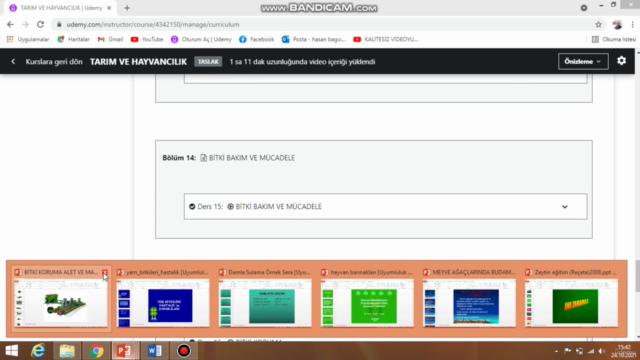
Task: Open the Posta - hasan bookmark
Action: tap(313, 39)
